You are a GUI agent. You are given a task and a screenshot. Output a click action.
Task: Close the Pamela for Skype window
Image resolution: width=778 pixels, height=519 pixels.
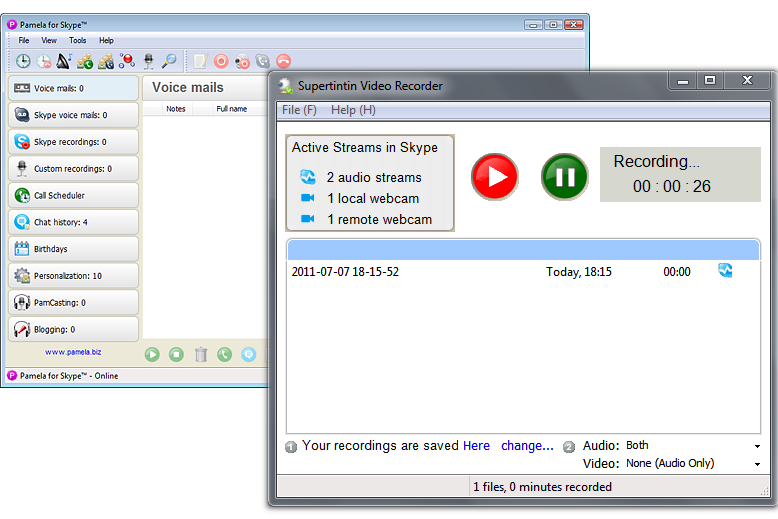pyautogui.click(x=574, y=25)
